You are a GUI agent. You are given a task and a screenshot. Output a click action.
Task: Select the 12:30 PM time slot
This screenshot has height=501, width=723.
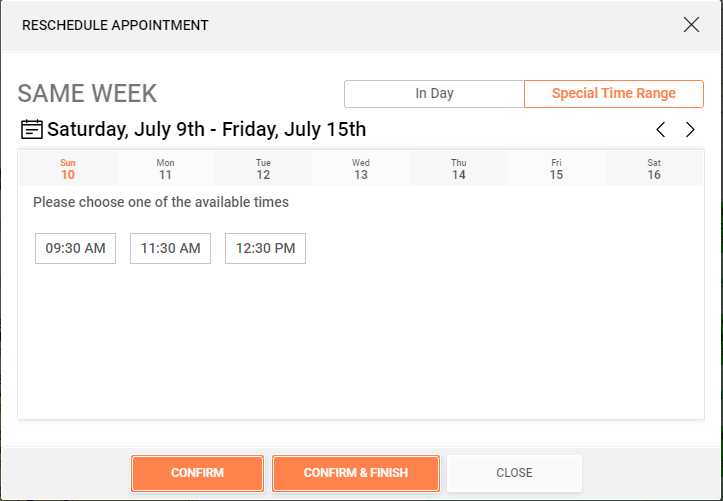click(266, 248)
